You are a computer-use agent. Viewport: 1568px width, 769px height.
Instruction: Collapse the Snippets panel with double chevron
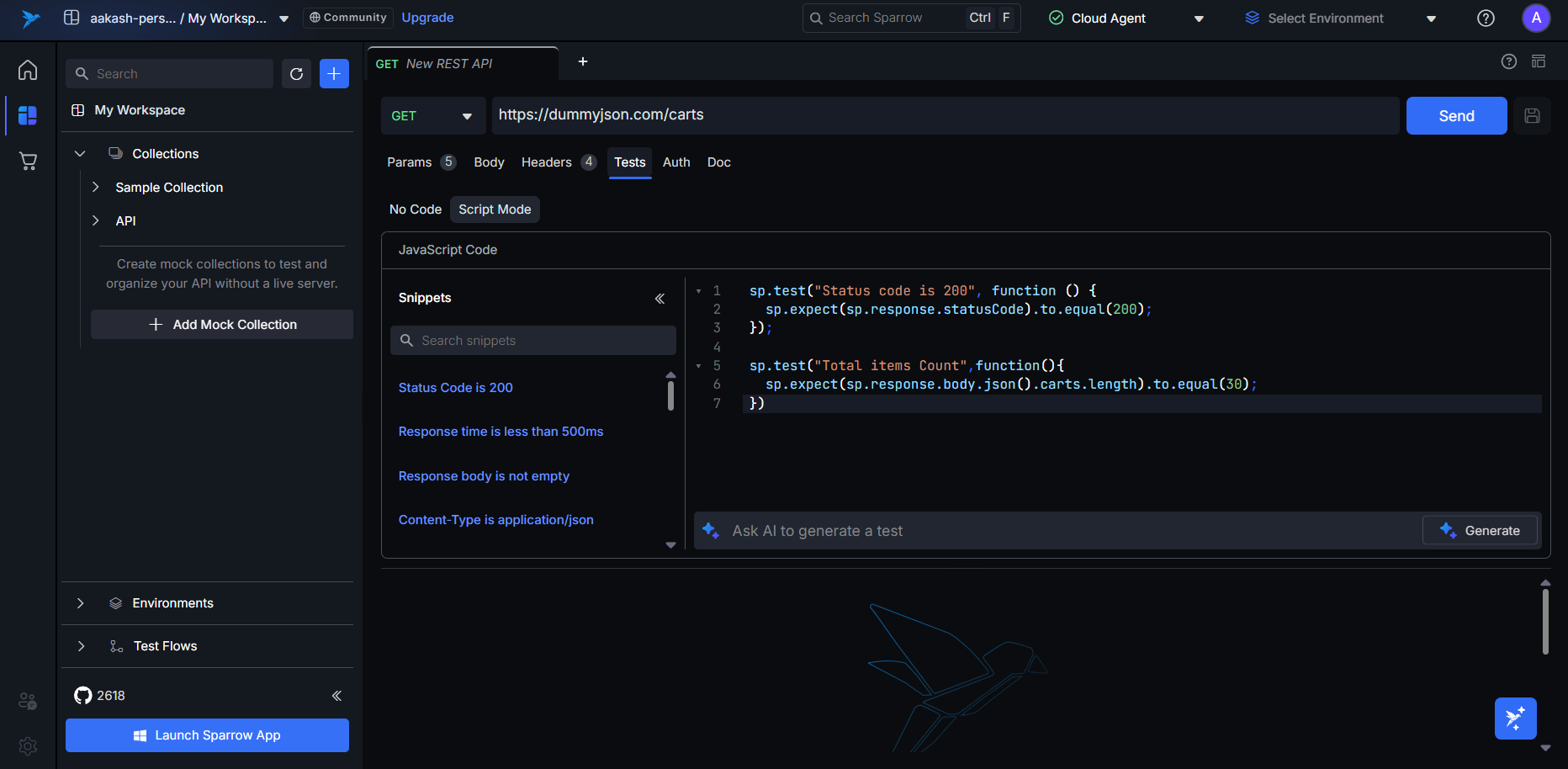(x=660, y=299)
